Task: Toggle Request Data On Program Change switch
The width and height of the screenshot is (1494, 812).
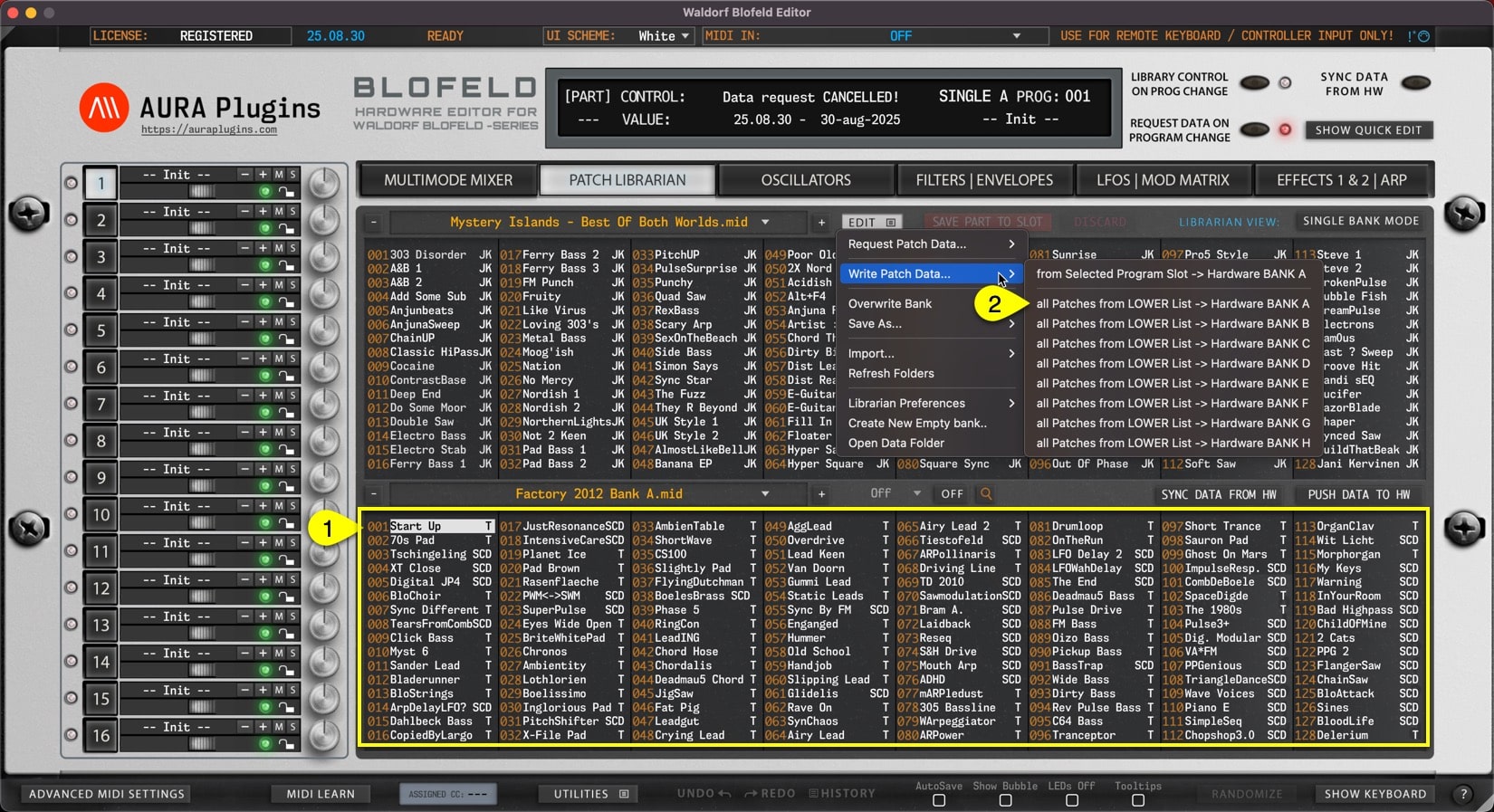Action: (x=1254, y=129)
